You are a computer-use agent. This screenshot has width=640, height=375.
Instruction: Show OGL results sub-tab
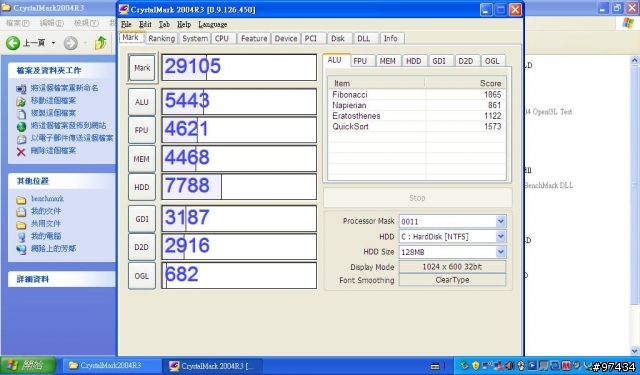(492, 61)
